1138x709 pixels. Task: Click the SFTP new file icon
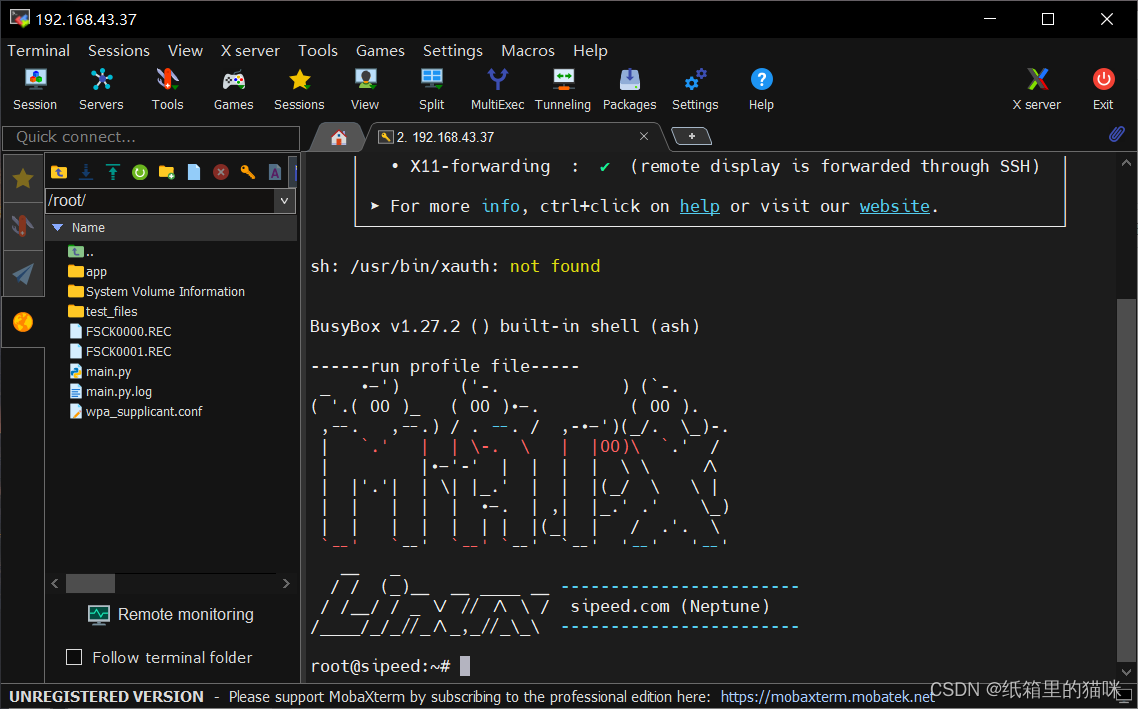click(x=194, y=172)
